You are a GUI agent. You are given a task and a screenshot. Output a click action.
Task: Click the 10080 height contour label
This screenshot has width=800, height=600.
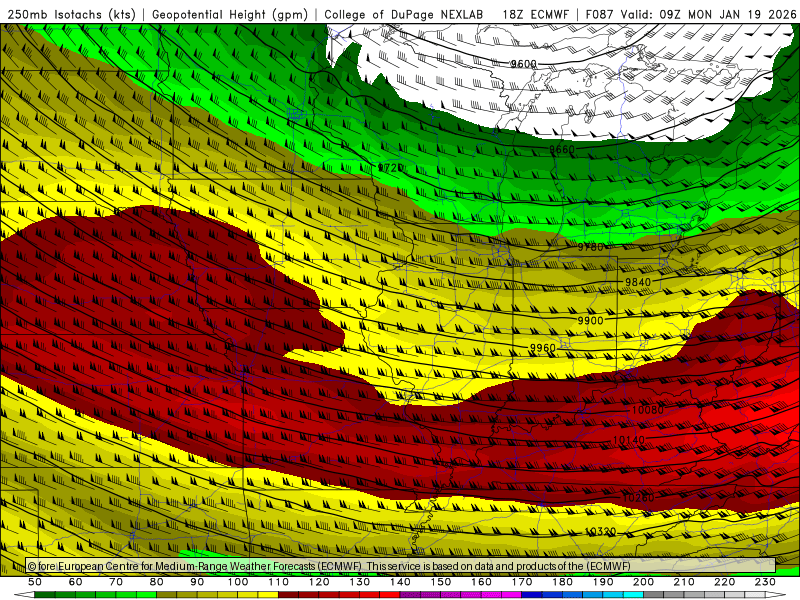pos(648,410)
